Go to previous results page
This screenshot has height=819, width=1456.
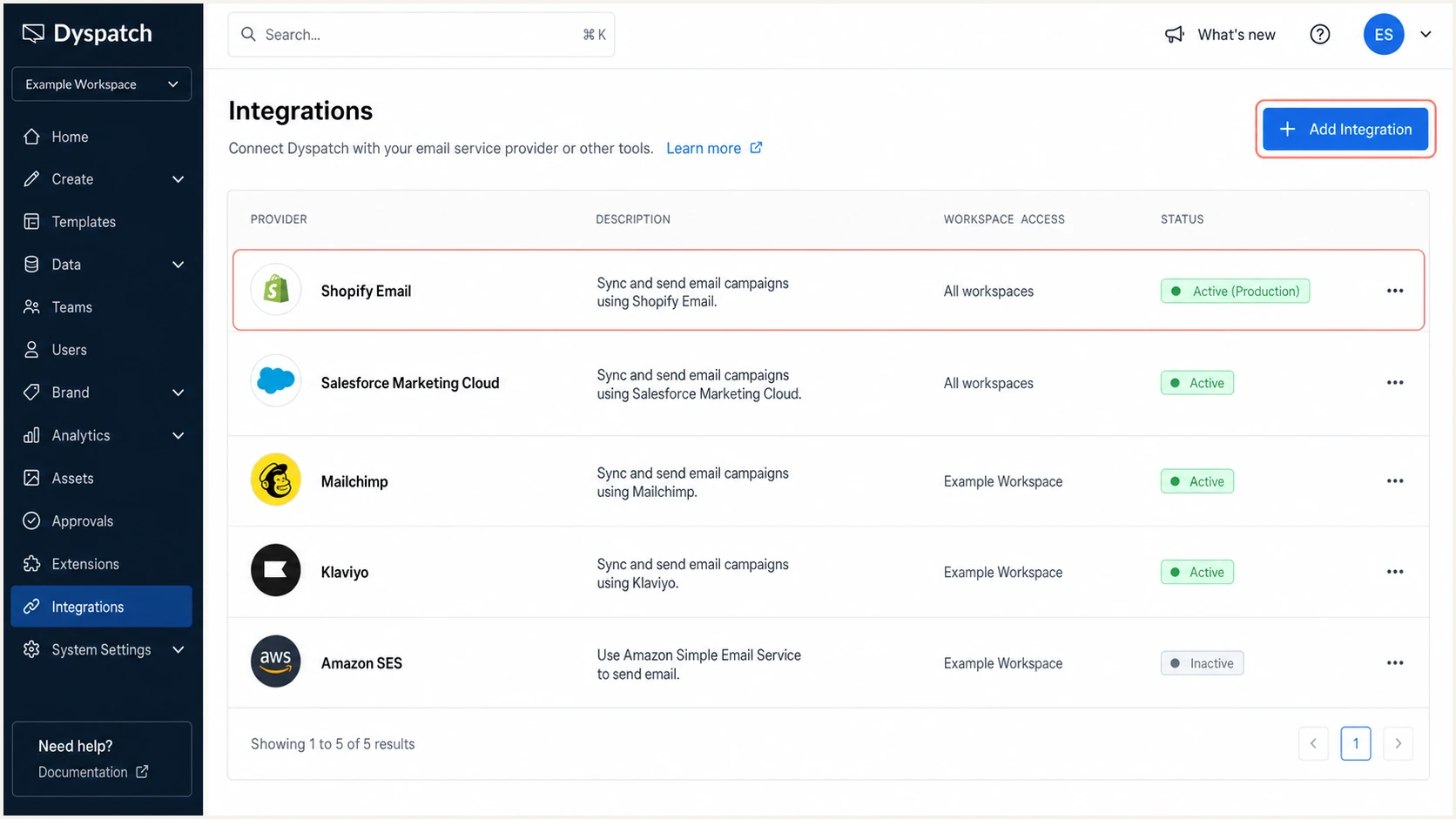pyautogui.click(x=1313, y=743)
